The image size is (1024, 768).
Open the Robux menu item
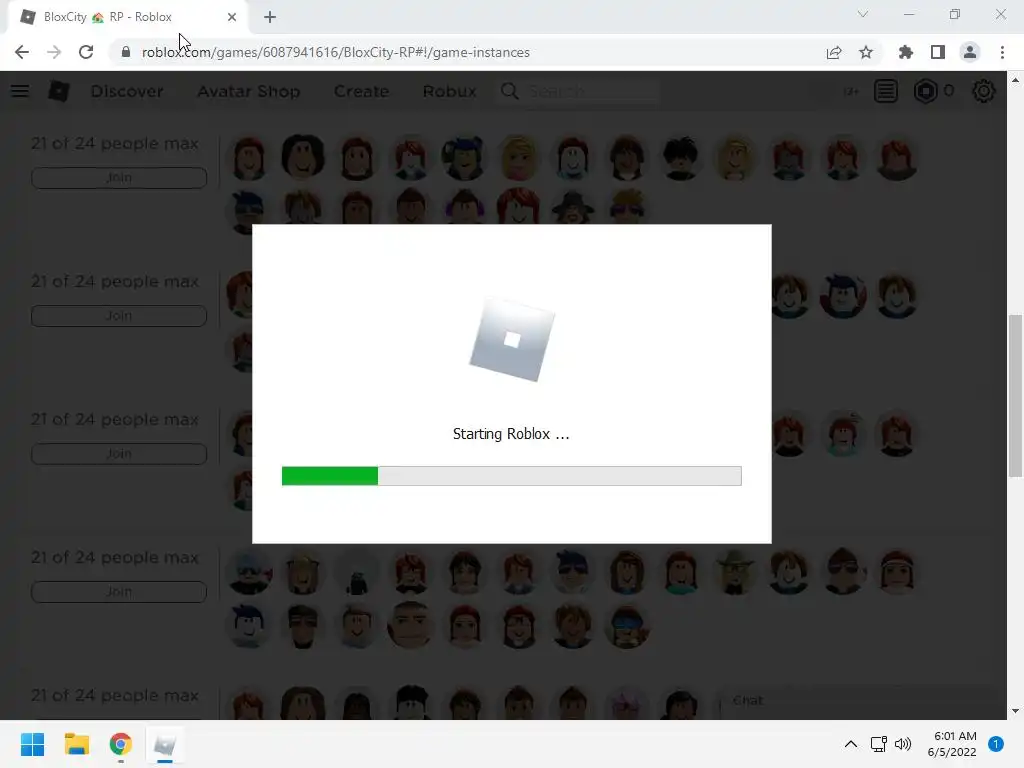click(x=449, y=91)
